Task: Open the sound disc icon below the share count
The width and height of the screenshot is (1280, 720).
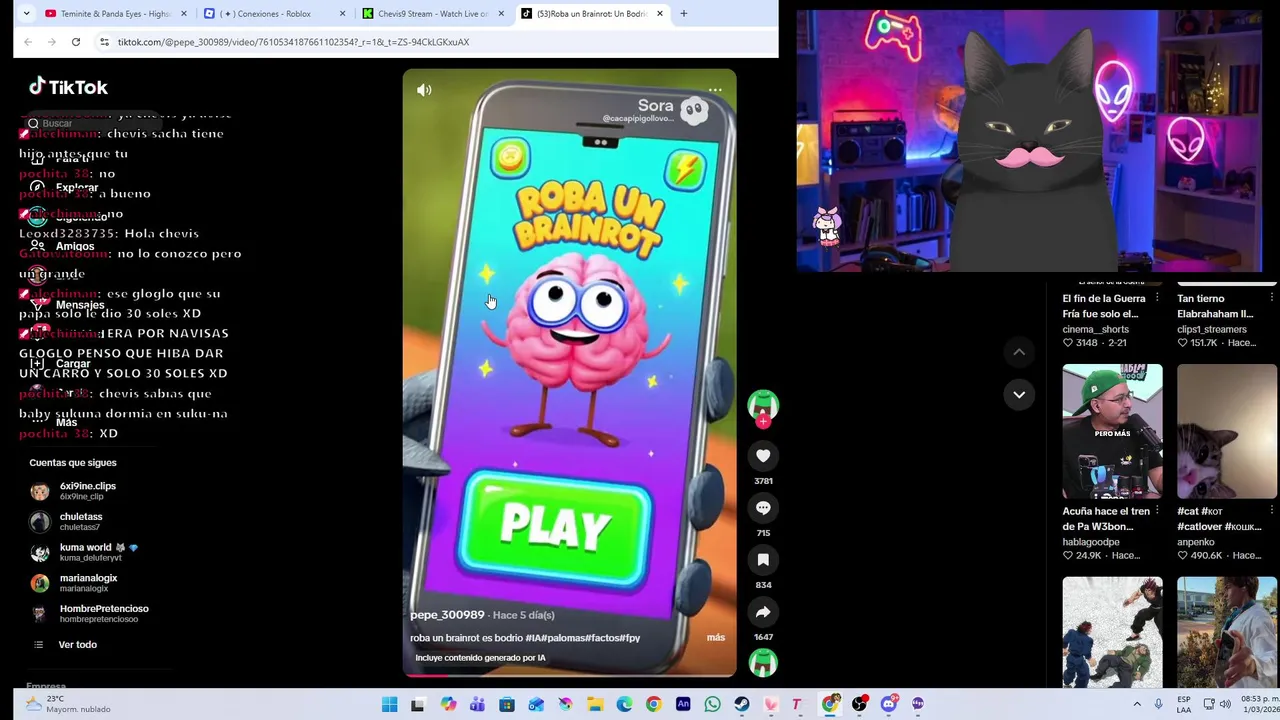Action: click(763, 662)
